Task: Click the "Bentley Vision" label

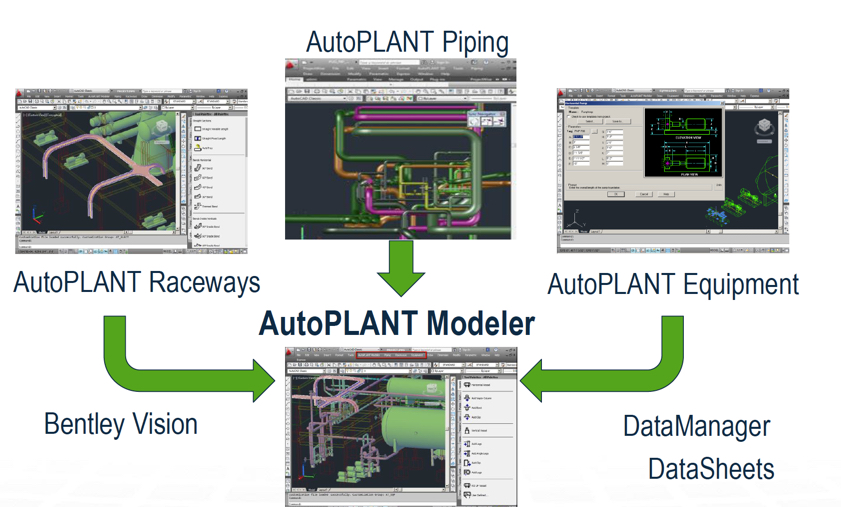Action: tap(121, 424)
